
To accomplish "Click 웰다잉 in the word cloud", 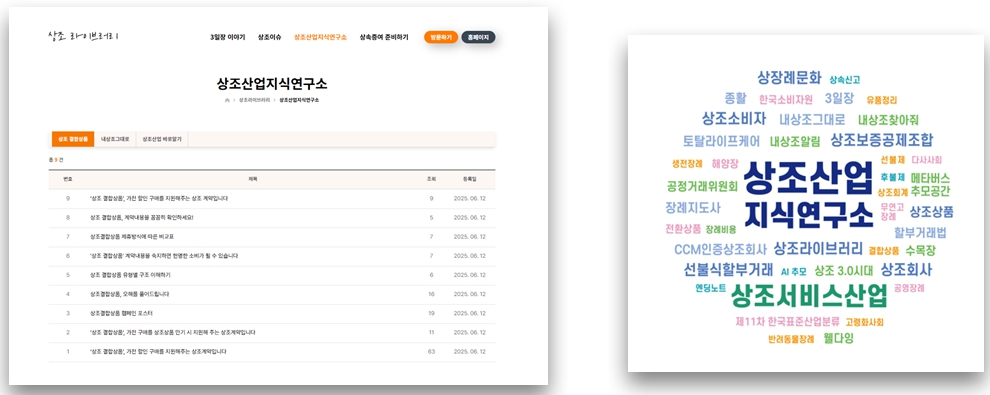I will click(838, 339).
